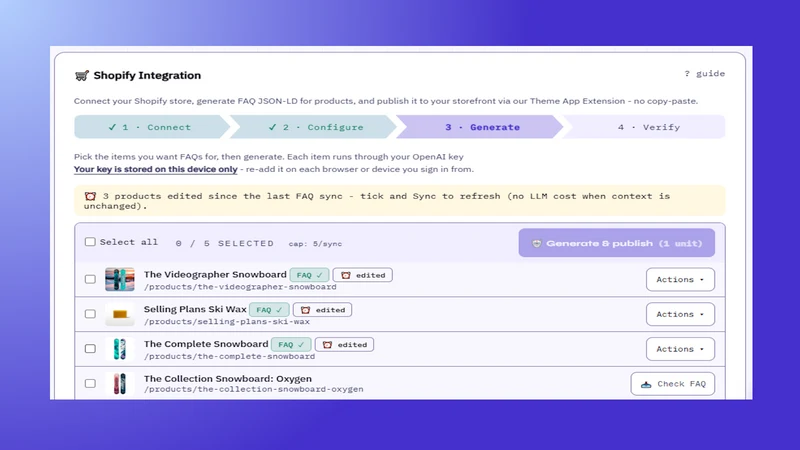
Task: Click the 'cap: 5/sync' label
Action: [315, 244]
